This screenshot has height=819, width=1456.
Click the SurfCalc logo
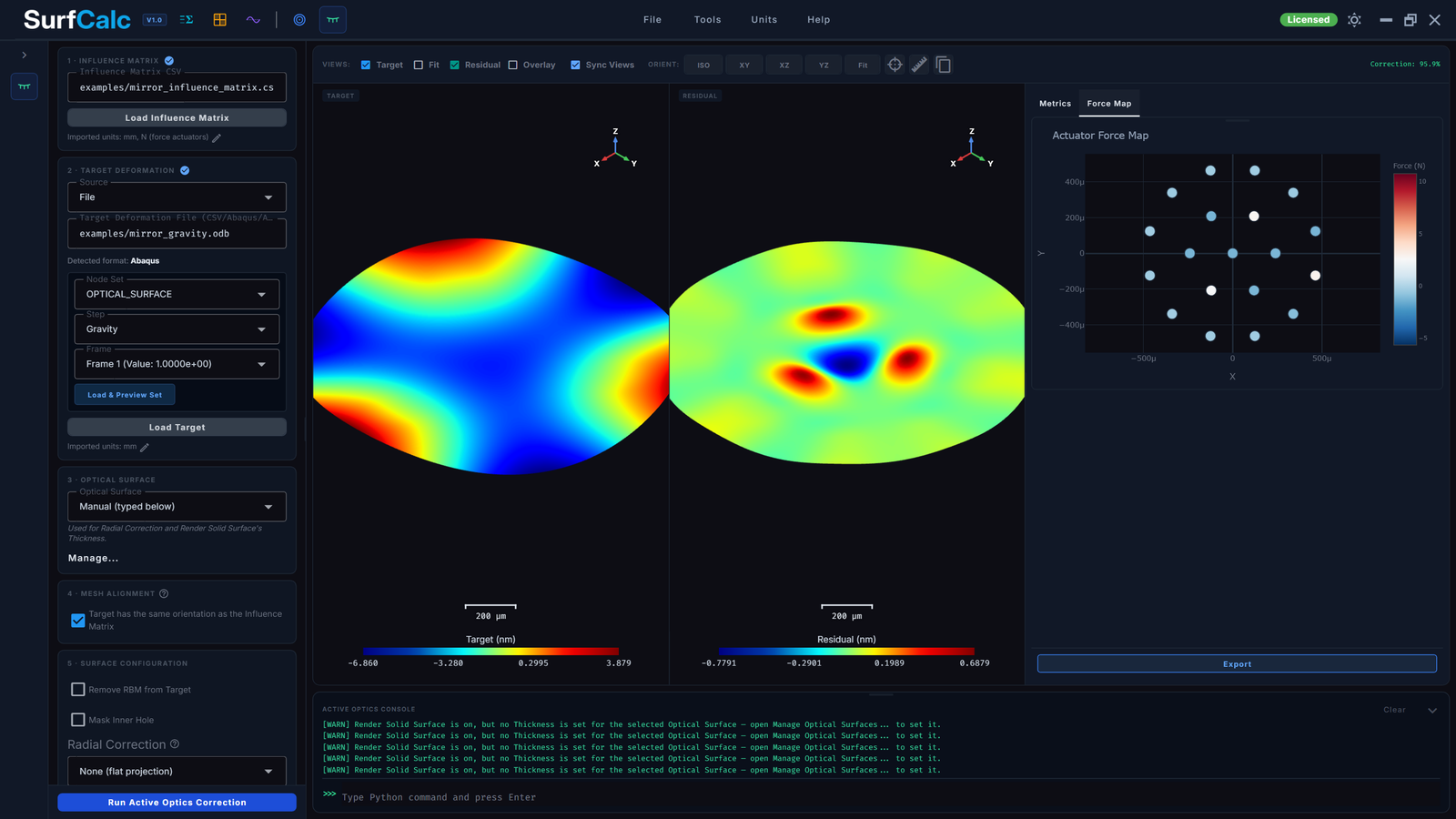tap(77, 19)
